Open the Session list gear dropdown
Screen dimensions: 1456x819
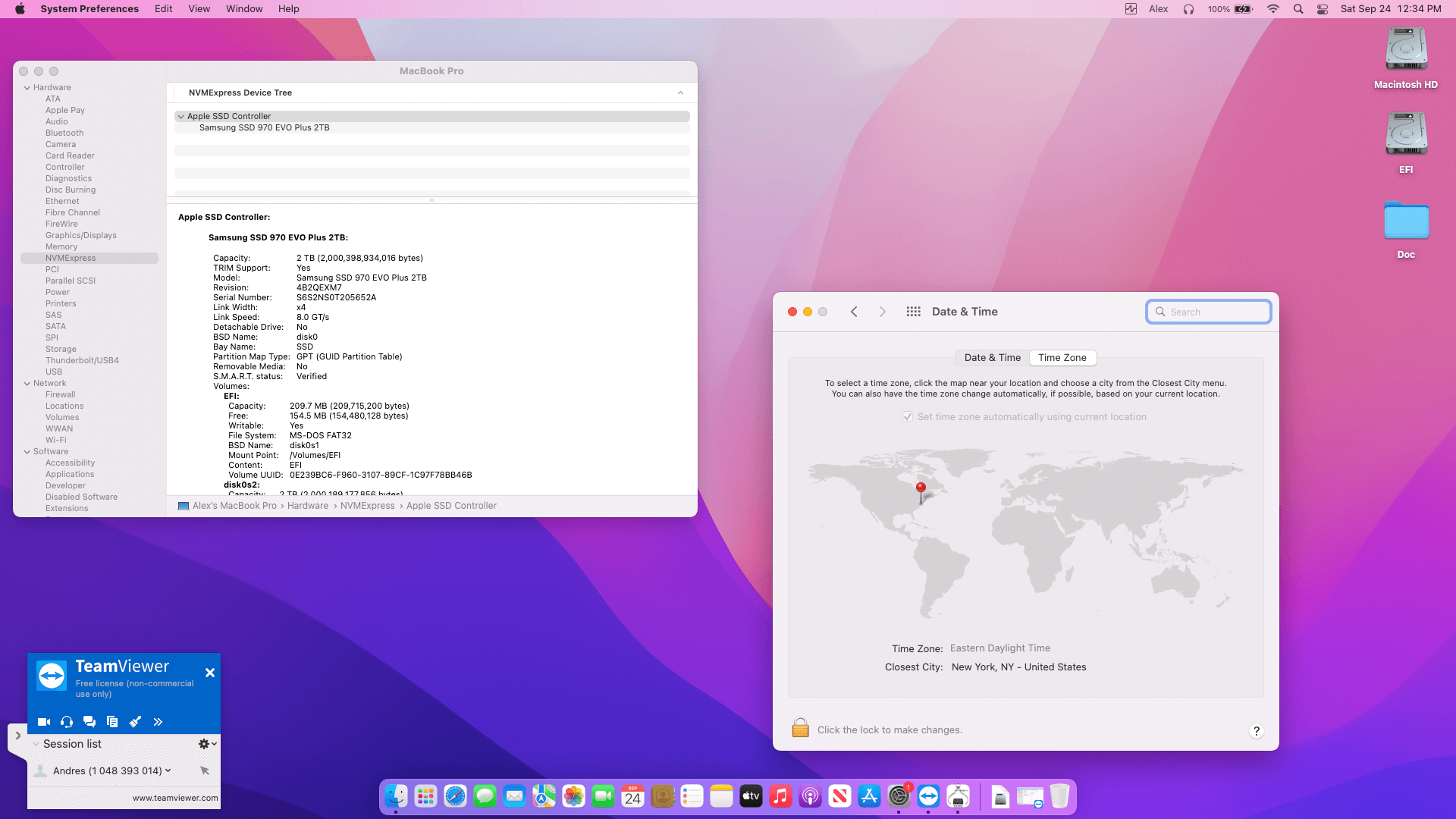[207, 744]
